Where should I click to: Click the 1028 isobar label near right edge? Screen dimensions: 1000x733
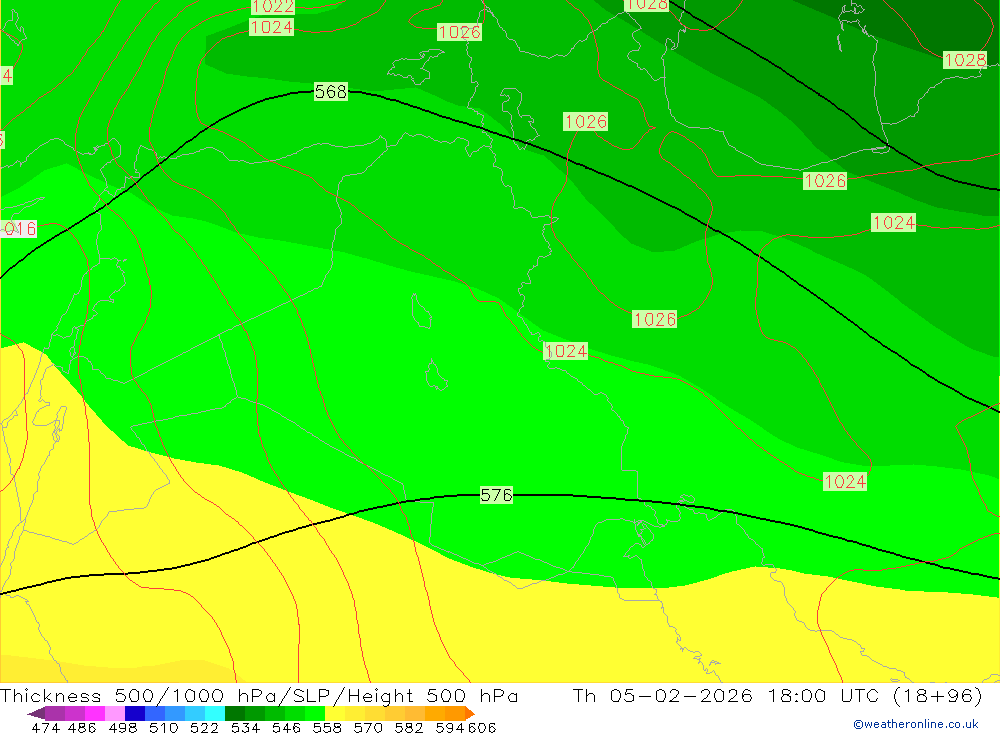(x=965, y=60)
